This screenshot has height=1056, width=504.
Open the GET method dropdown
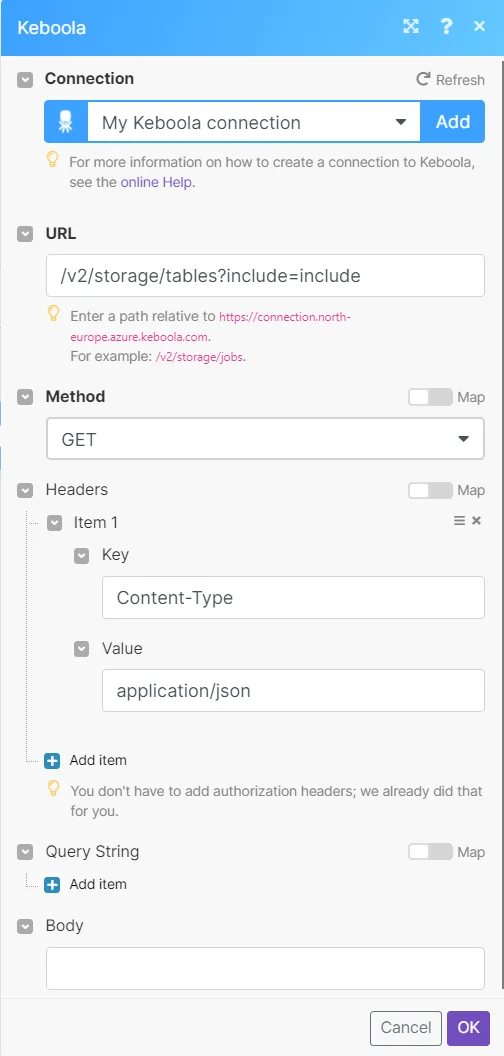(265, 439)
